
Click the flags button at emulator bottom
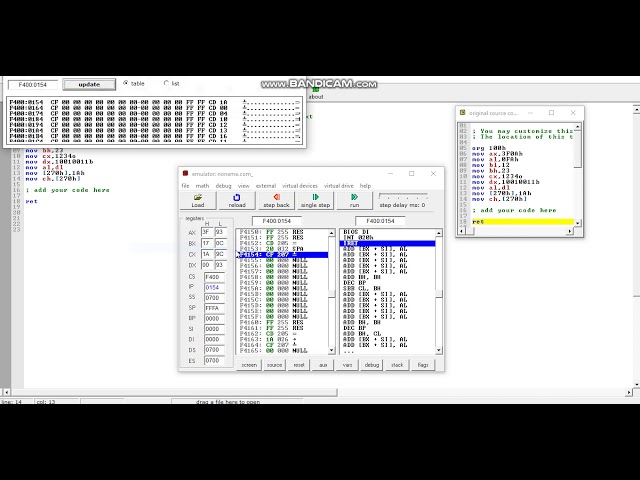[423, 365]
